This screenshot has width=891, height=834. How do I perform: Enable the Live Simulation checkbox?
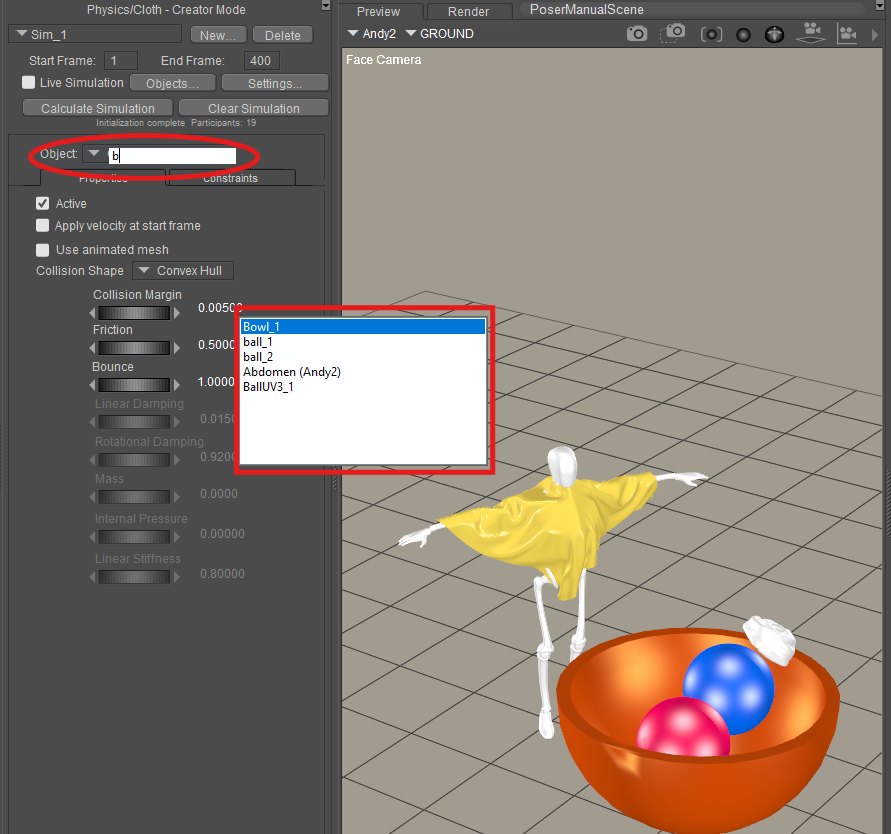point(29,83)
